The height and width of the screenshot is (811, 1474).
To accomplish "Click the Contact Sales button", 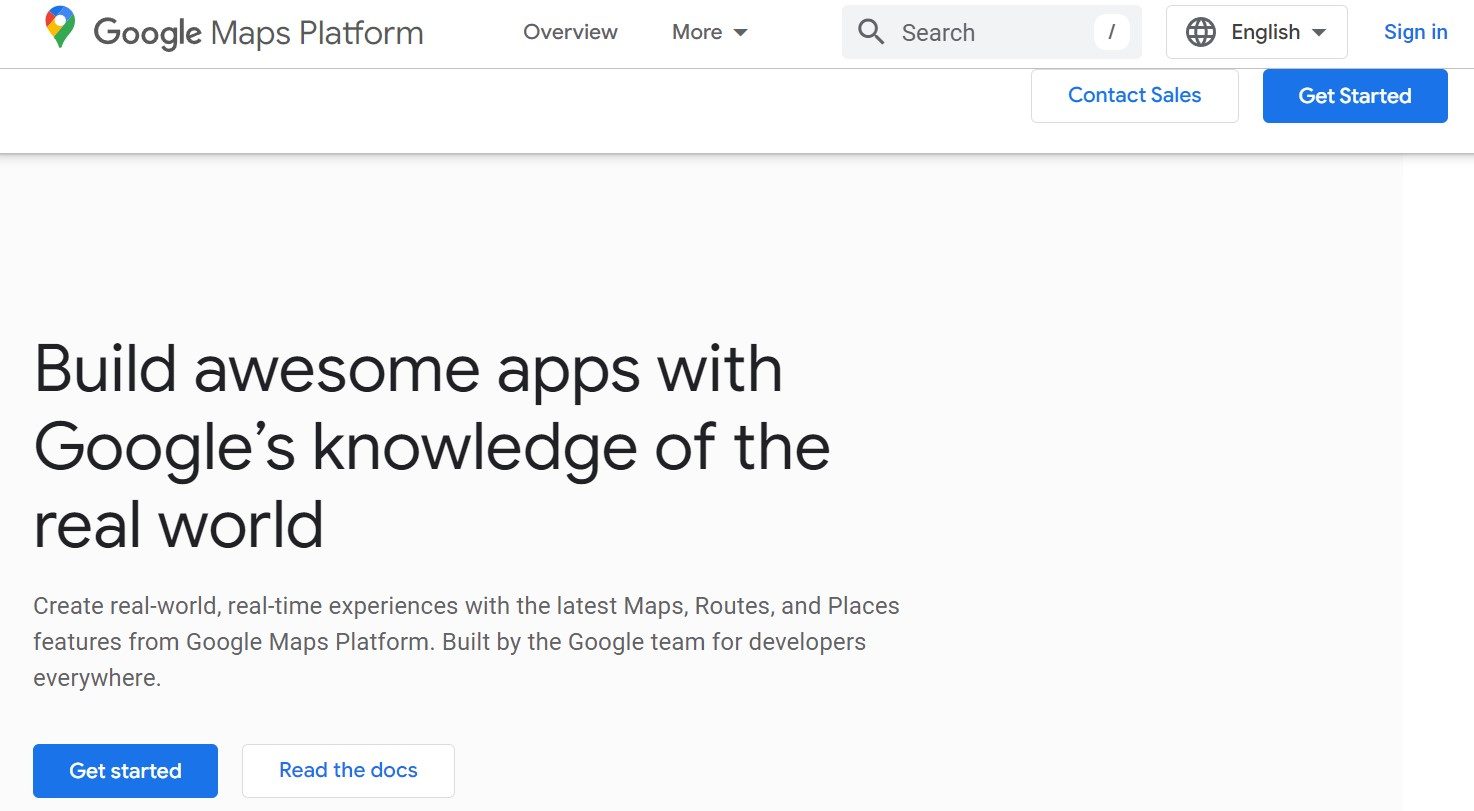I will click(1134, 96).
